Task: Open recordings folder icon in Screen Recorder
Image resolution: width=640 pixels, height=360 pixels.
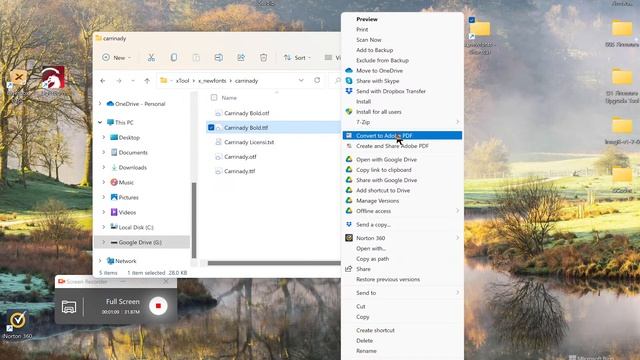Action: (x=69, y=307)
